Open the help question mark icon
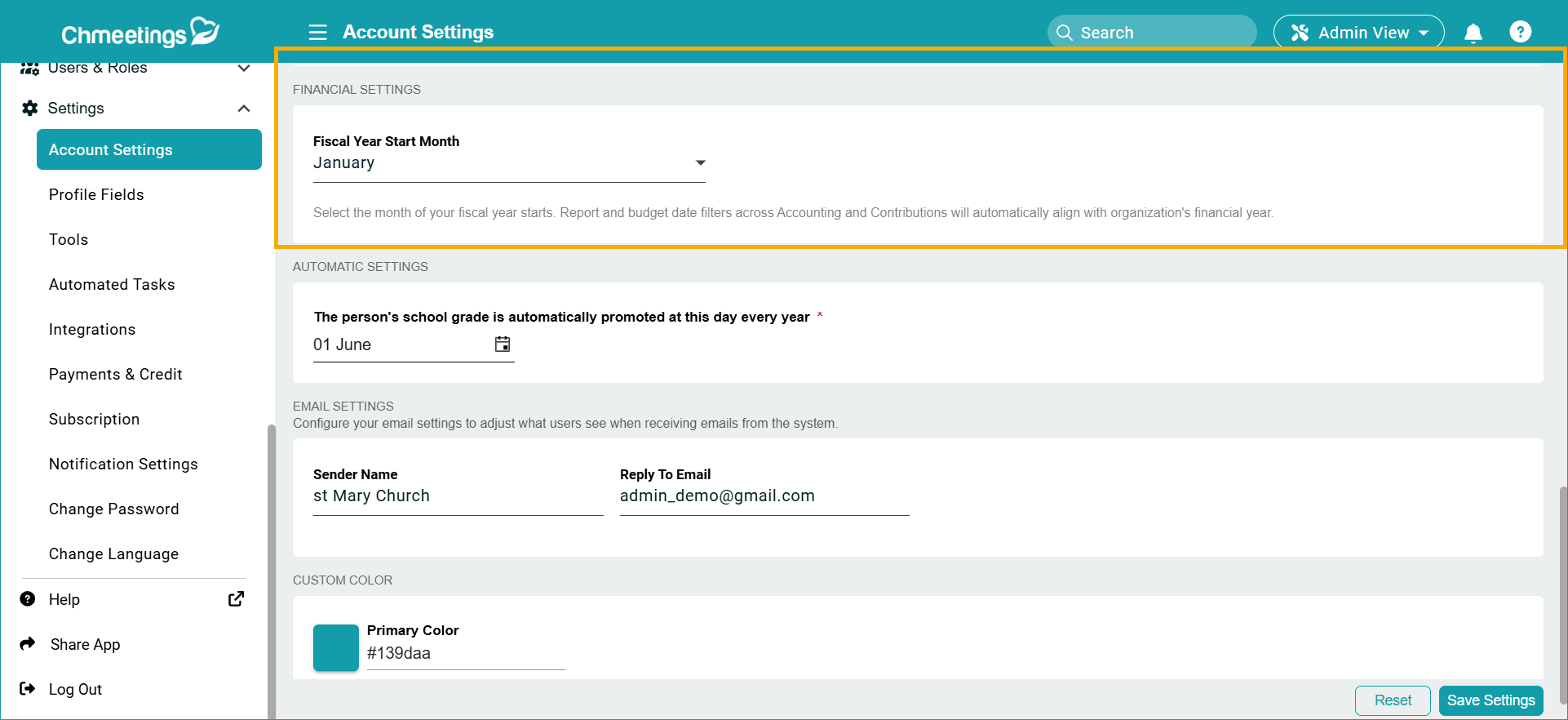The image size is (1568, 720). click(1520, 32)
